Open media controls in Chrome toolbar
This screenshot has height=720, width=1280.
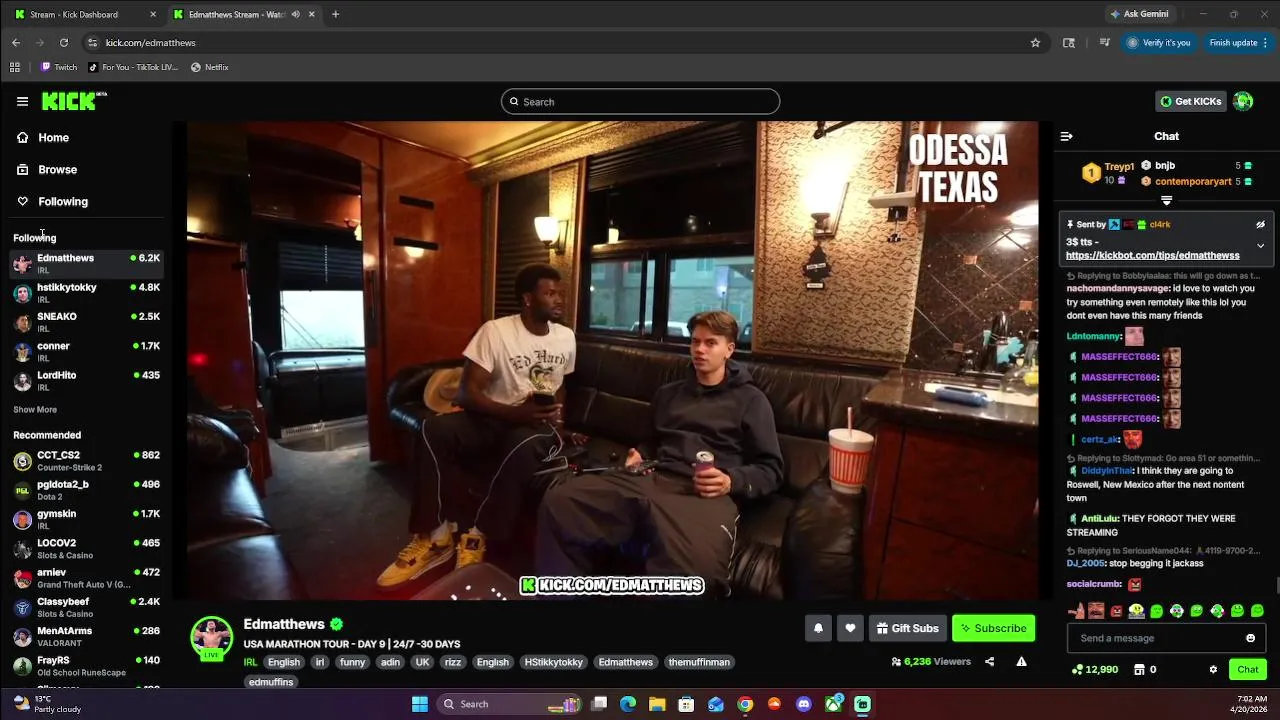(x=1104, y=43)
